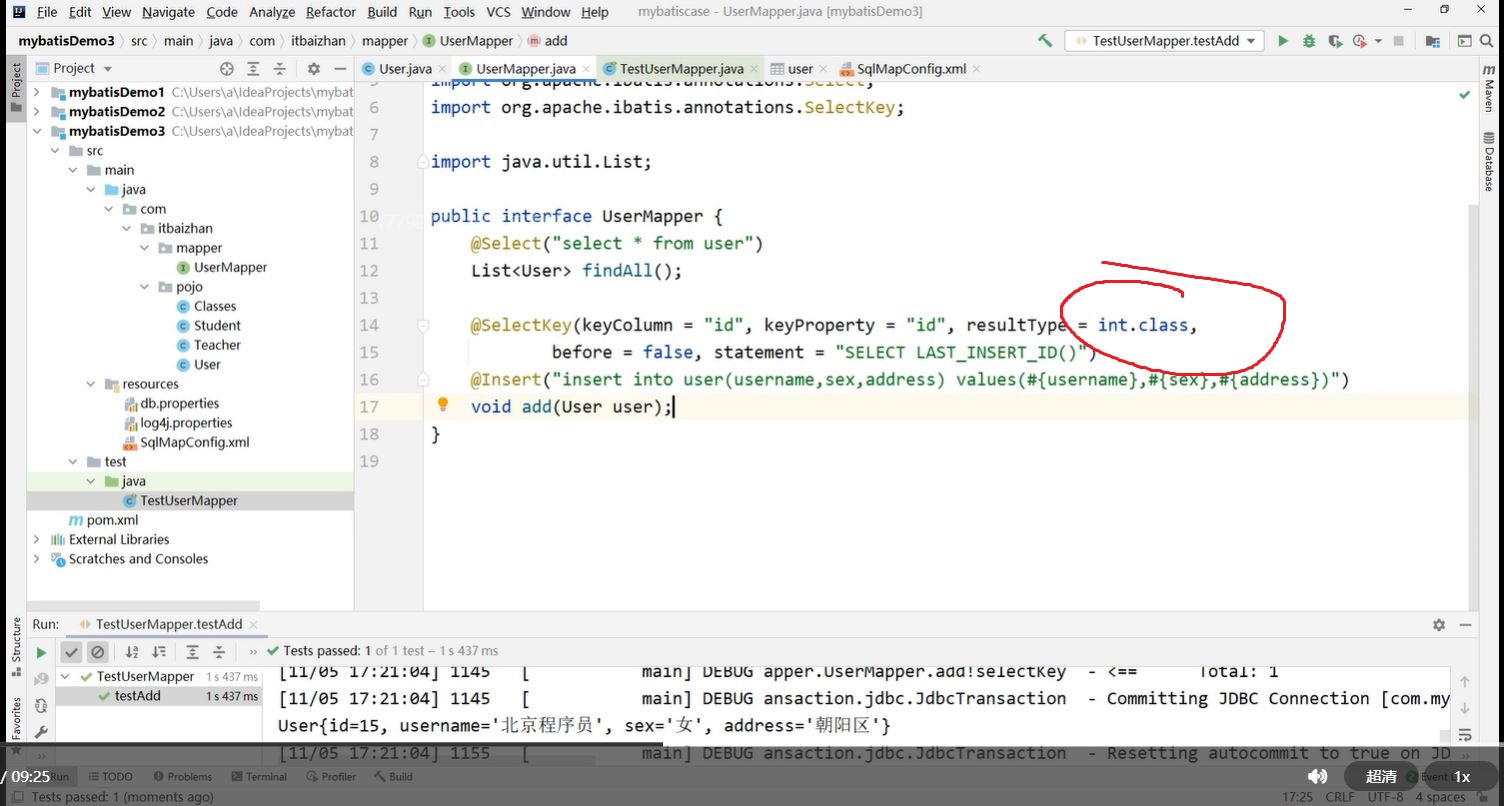
Task: Open the Problems tool window
Action: coord(181,776)
